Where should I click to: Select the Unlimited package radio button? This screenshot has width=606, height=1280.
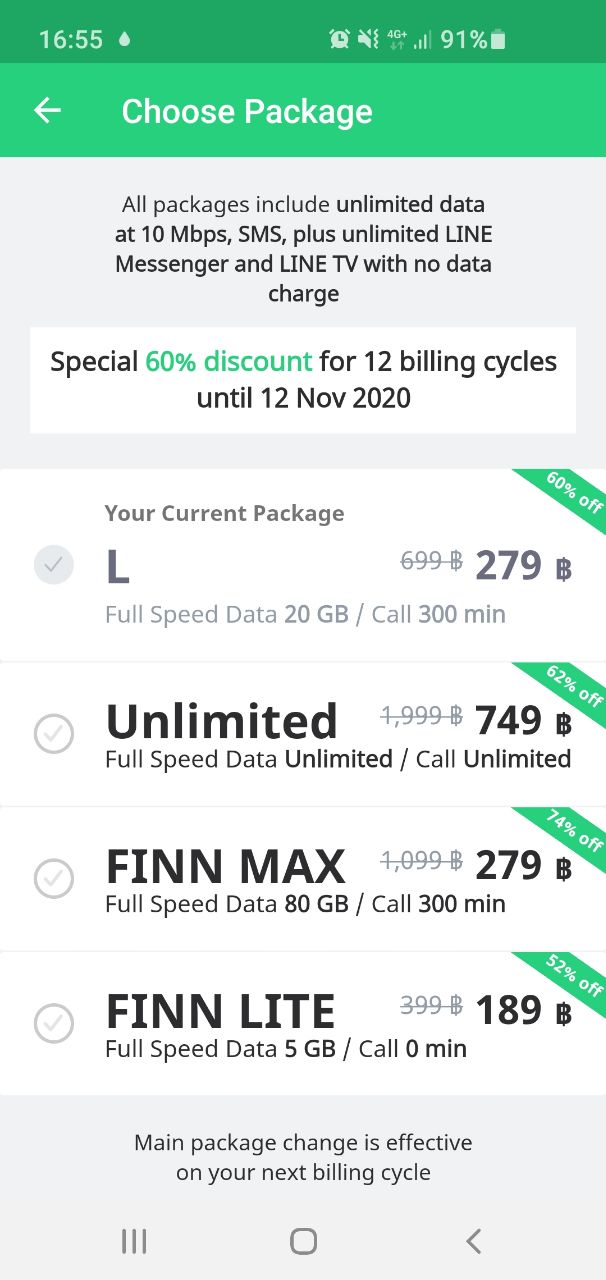pos(54,735)
